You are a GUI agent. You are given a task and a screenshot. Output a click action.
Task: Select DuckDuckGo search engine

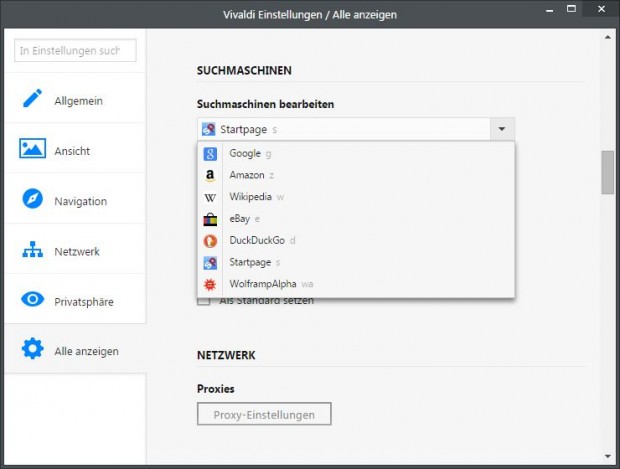click(356, 240)
